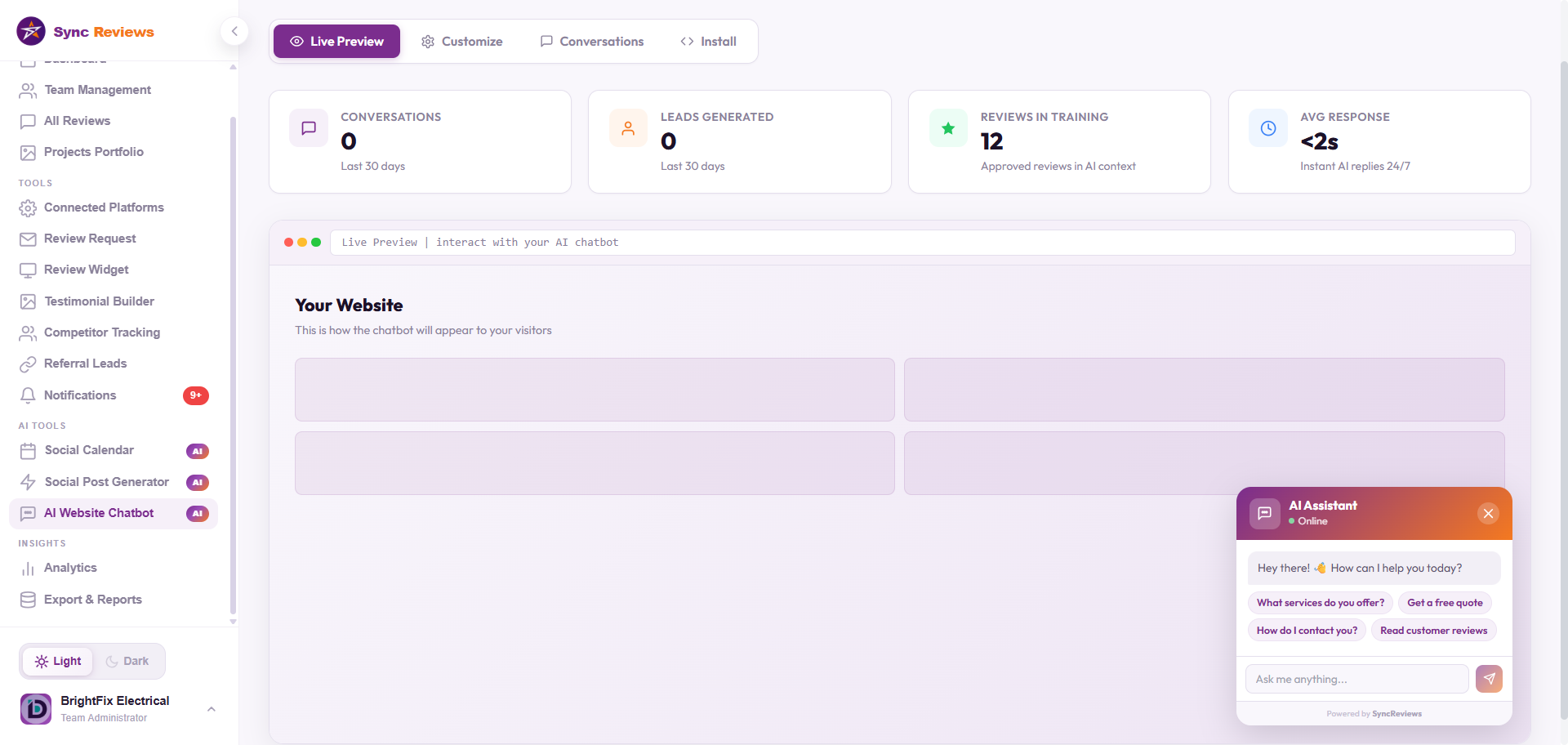The width and height of the screenshot is (1568, 745).
Task: Choose 'Read customer reviews' suggestion
Action: [1433, 631]
